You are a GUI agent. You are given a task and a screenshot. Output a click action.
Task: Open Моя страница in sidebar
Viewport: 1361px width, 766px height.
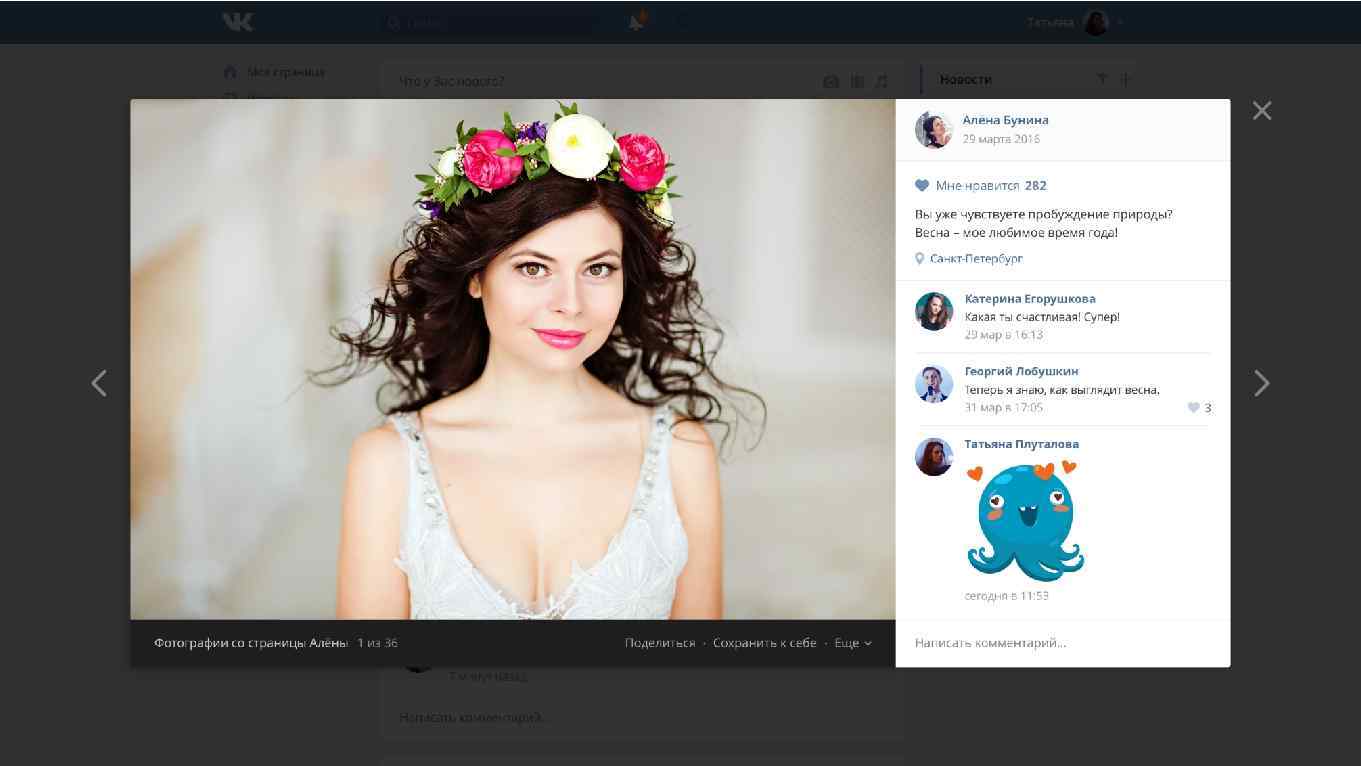286,72
